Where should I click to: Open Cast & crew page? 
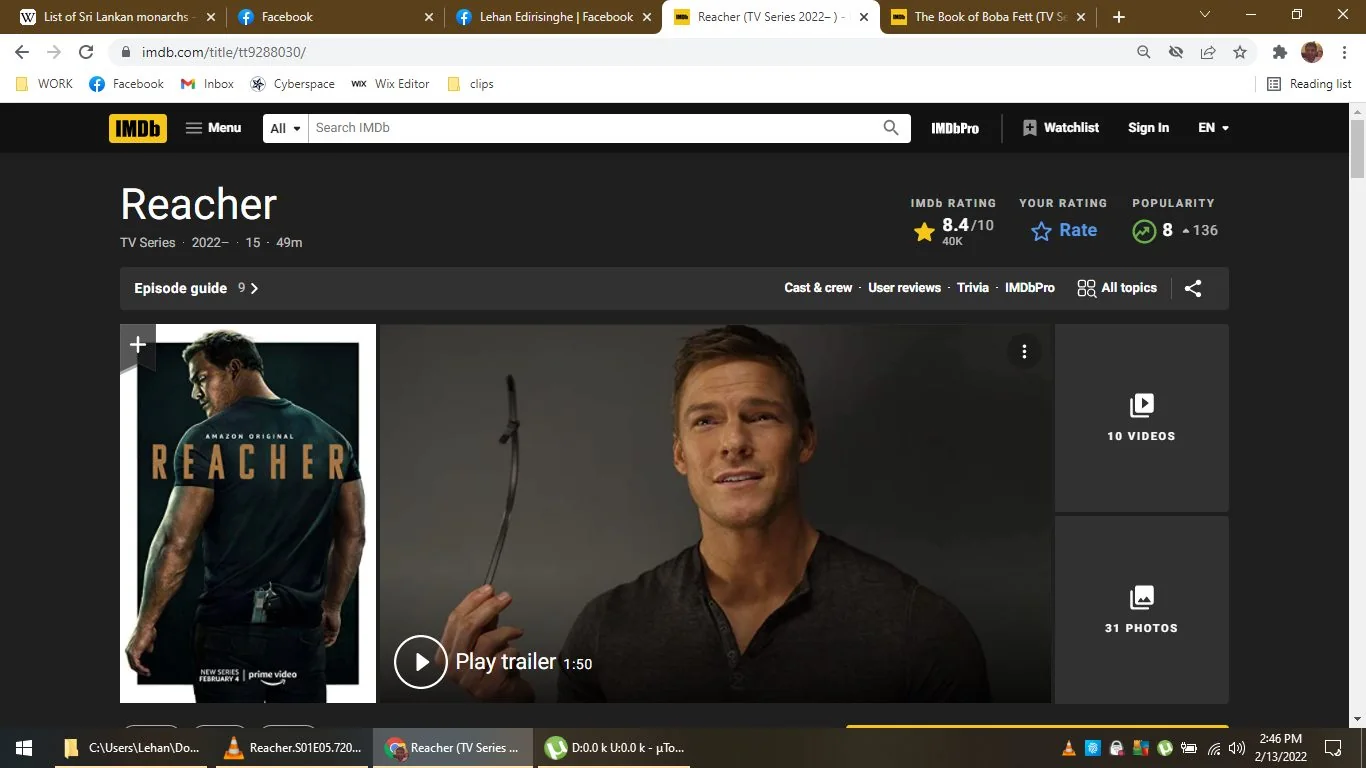(818, 288)
